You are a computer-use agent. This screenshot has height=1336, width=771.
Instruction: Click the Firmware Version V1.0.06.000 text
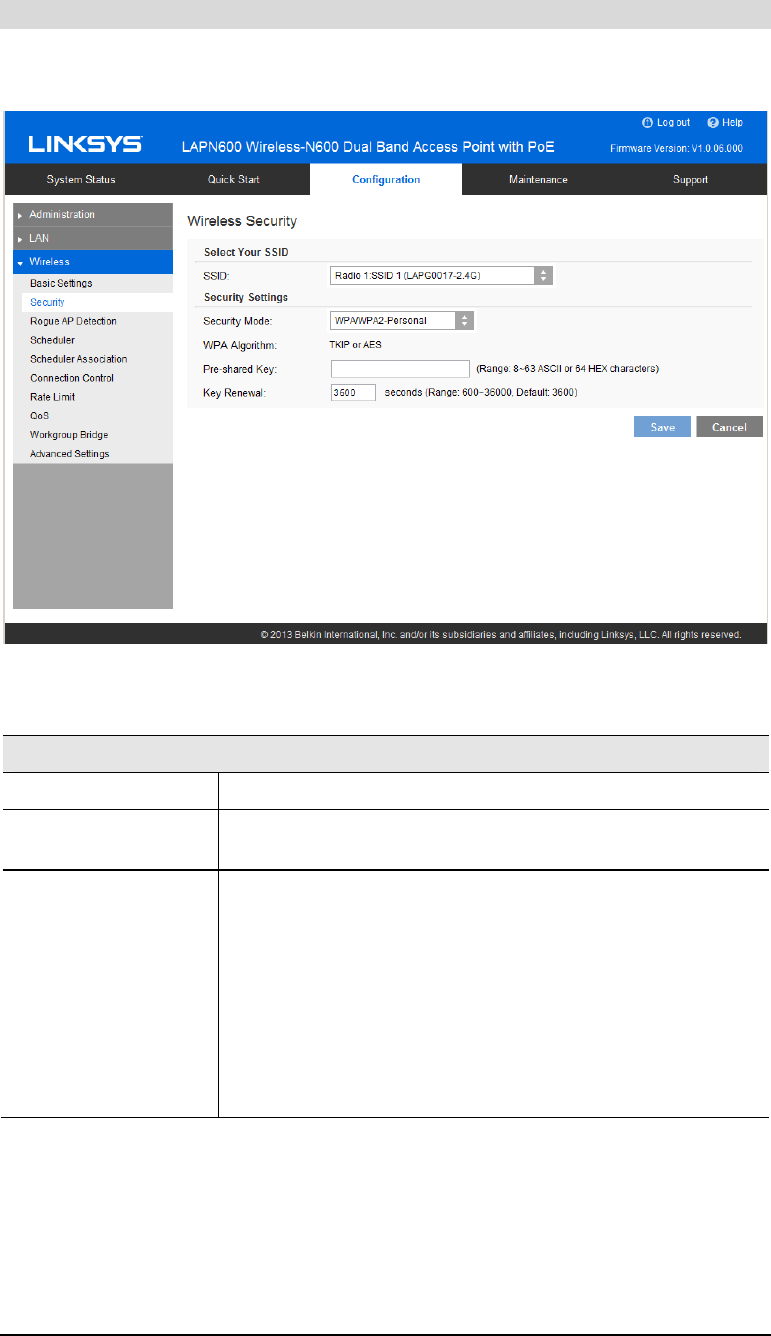676,149
